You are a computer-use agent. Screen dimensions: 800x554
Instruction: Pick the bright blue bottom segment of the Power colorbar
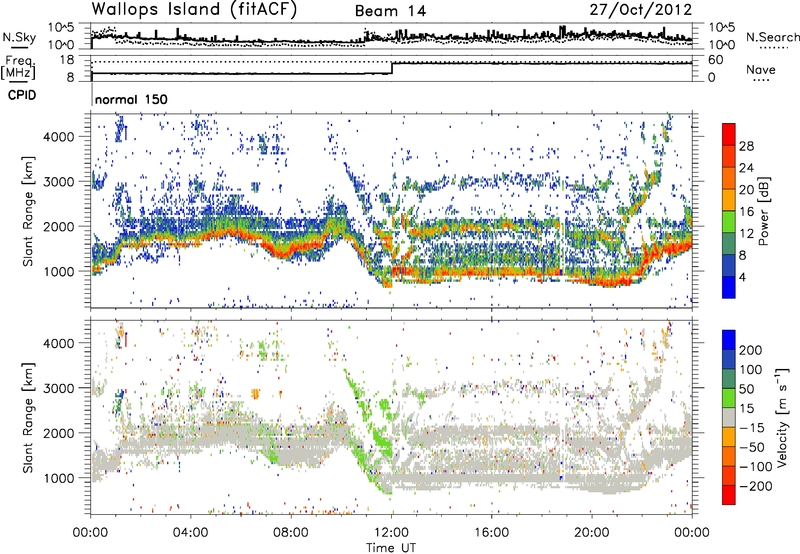(x=729, y=287)
